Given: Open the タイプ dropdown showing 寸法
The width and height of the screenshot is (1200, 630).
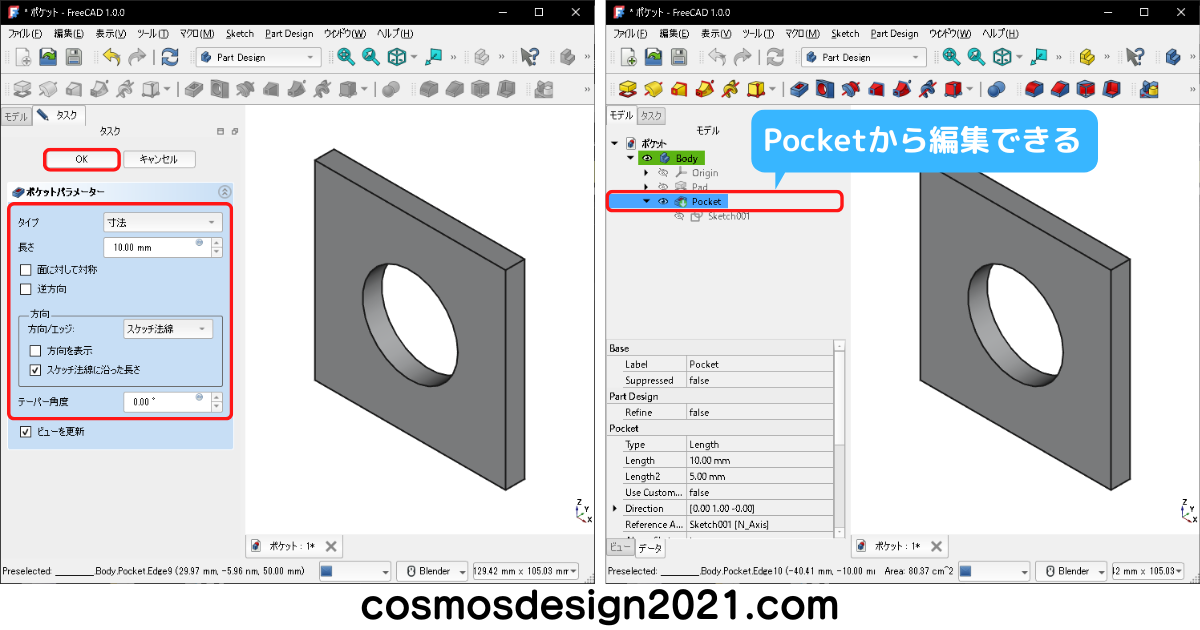Looking at the screenshot, I should click(x=163, y=222).
